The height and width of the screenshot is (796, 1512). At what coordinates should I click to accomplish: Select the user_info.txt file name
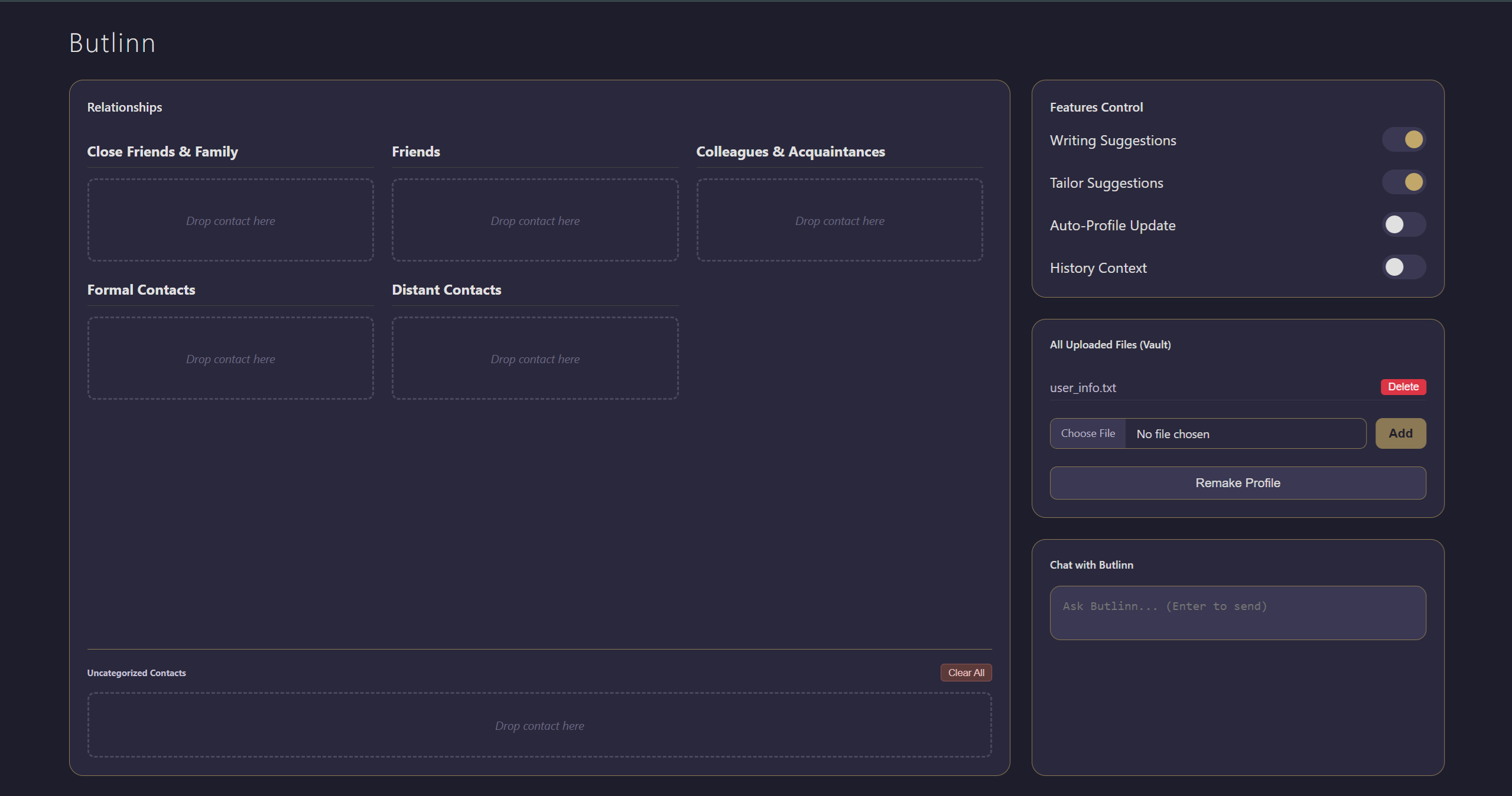[1082, 388]
